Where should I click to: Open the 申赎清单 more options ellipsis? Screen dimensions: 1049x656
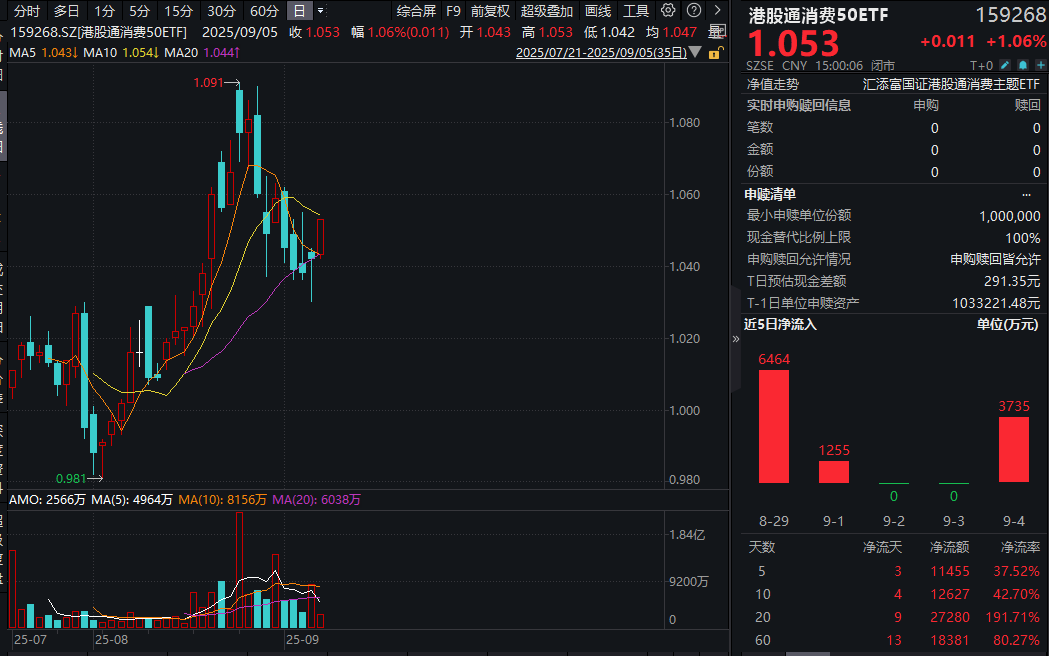coord(1026,194)
